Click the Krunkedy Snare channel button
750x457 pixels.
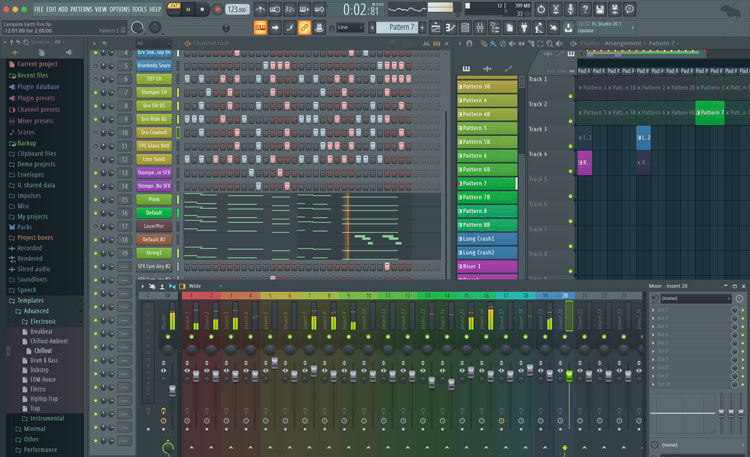(154, 66)
